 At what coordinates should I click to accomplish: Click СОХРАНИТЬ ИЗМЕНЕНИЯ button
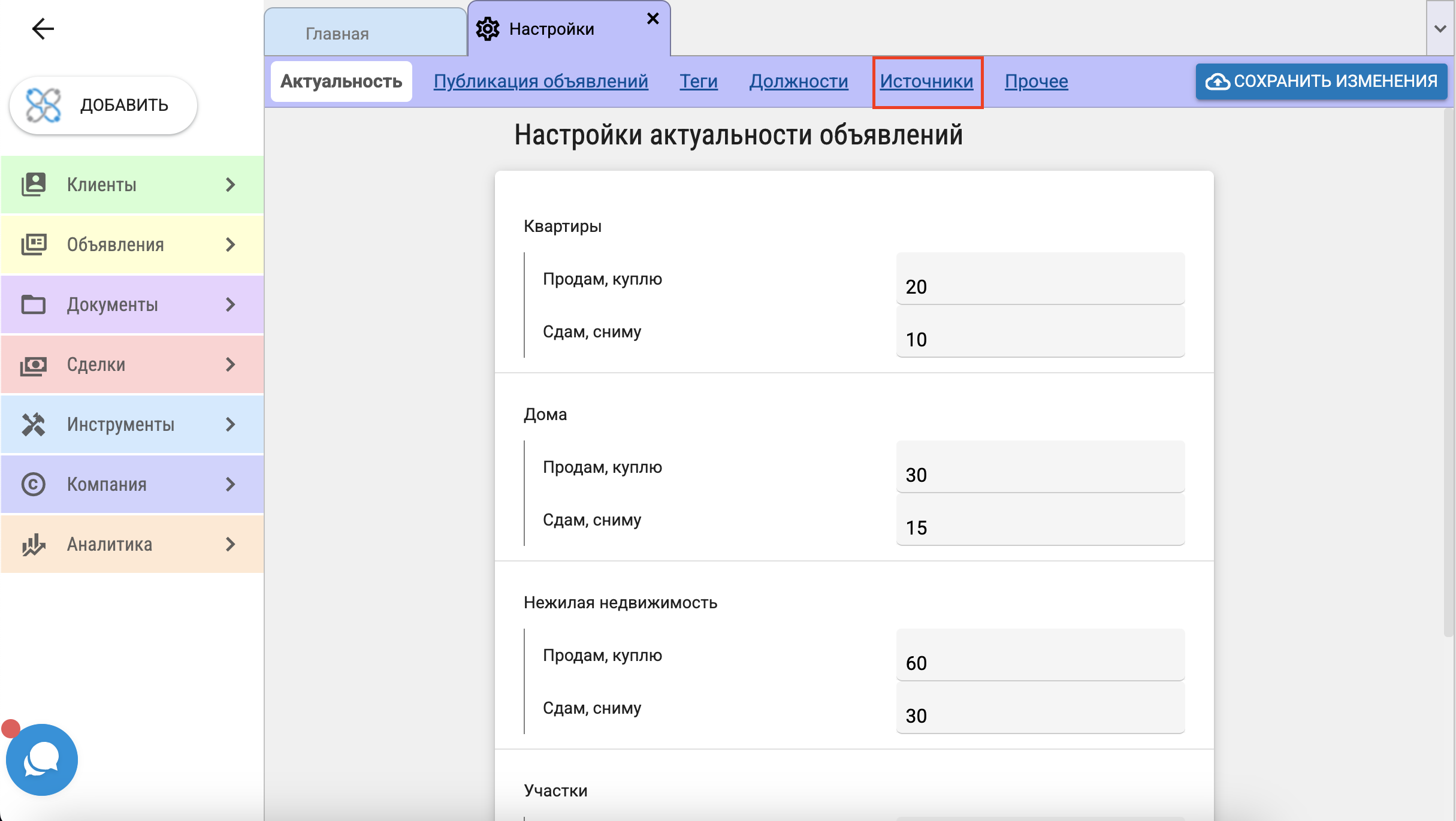pyautogui.click(x=1321, y=82)
